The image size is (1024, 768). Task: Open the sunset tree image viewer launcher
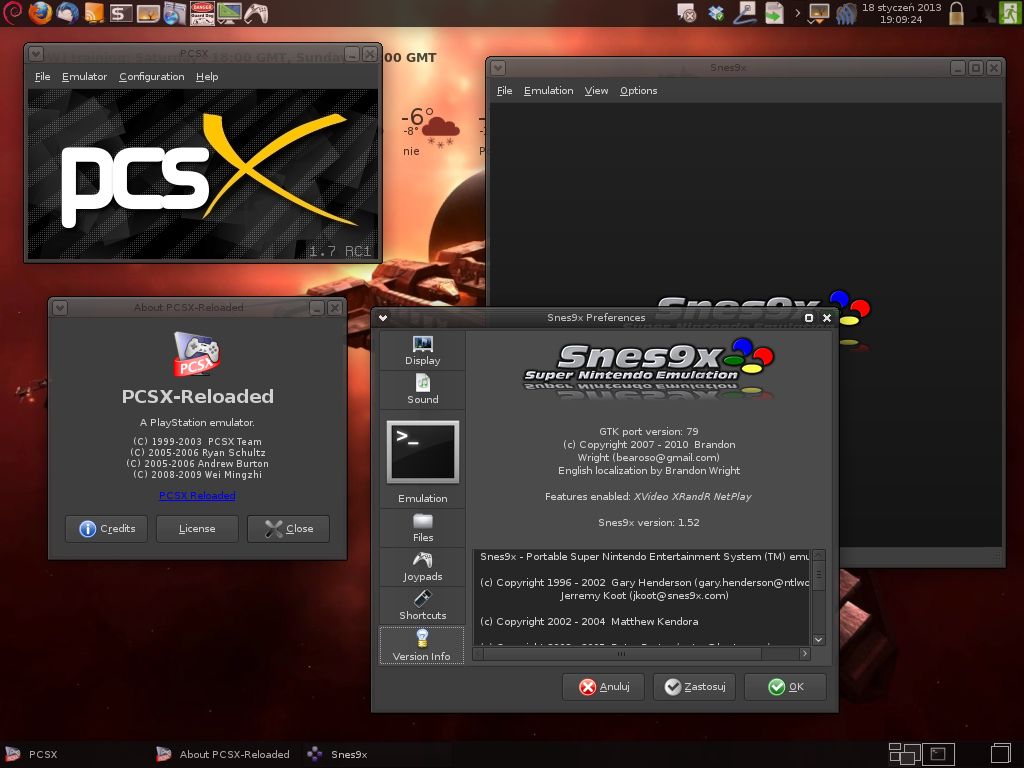[148, 13]
